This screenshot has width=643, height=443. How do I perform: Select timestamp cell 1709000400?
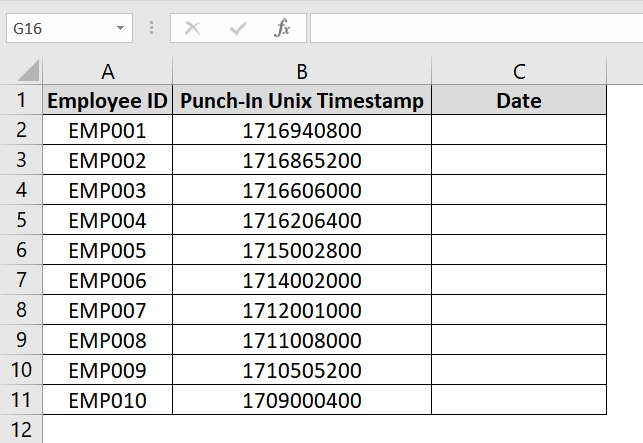[x=302, y=399]
